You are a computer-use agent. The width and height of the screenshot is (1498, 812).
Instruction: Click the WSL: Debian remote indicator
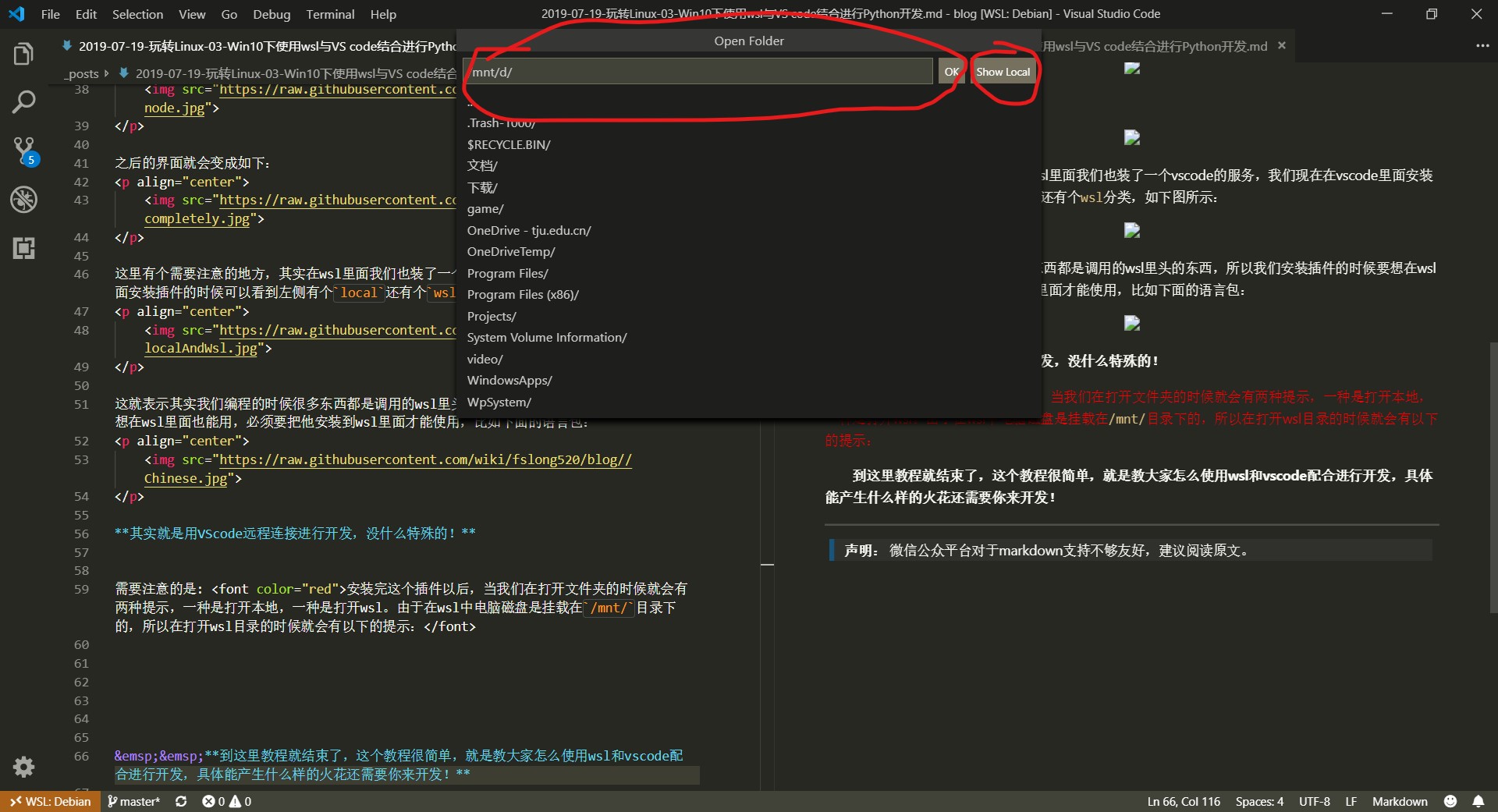[x=51, y=801]
